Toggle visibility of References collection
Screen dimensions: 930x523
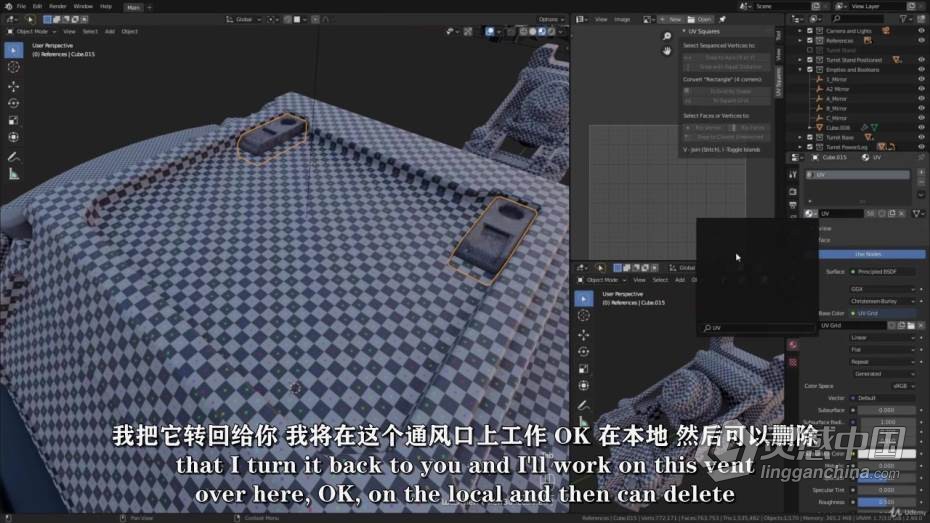click(921, 40)
